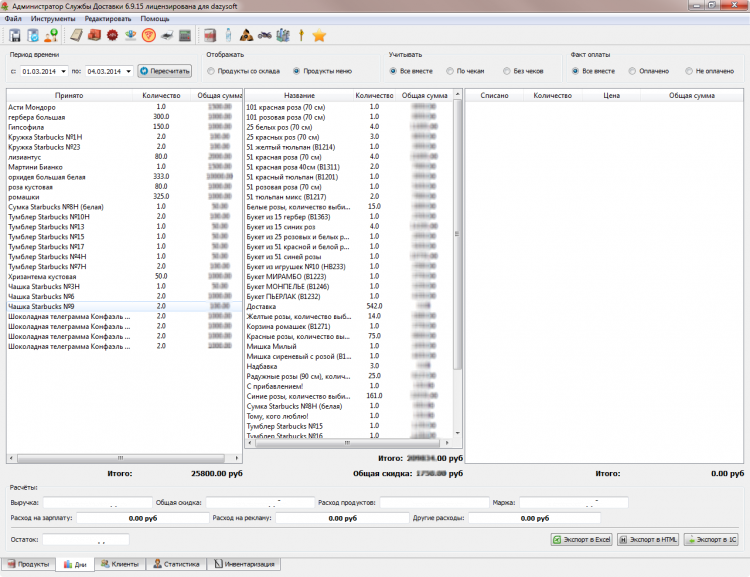Open the start date 01.03.2014 dropdown
The height and width of the screenshot is (577, 750).
pos(63,71)
